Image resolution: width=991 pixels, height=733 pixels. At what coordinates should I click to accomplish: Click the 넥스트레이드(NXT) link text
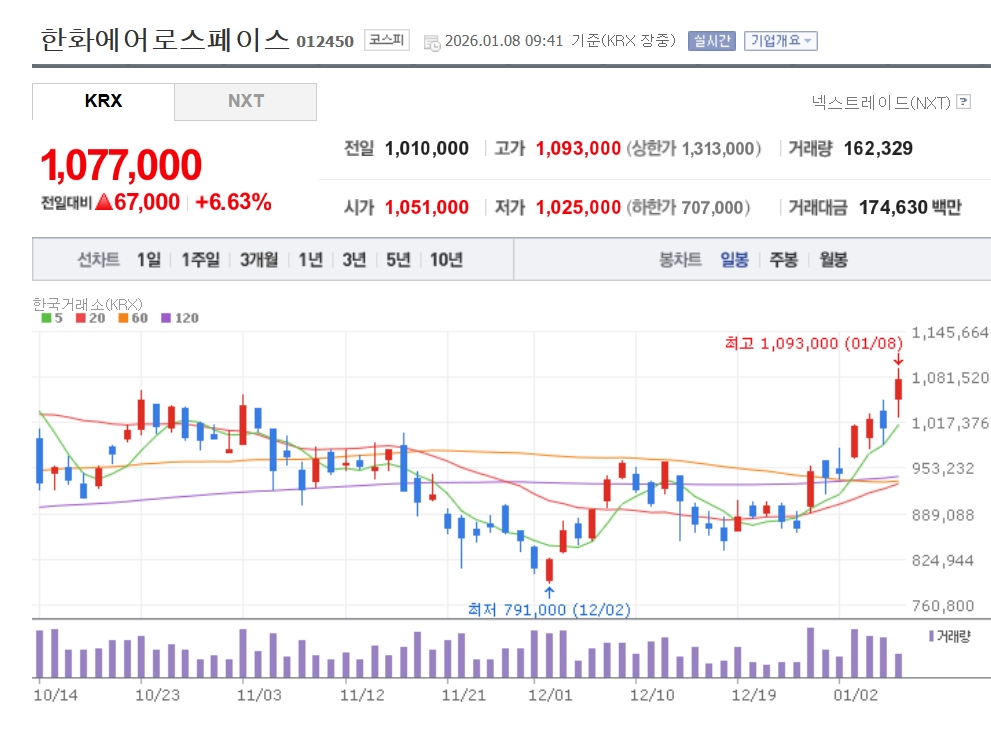tap(881, 102)
